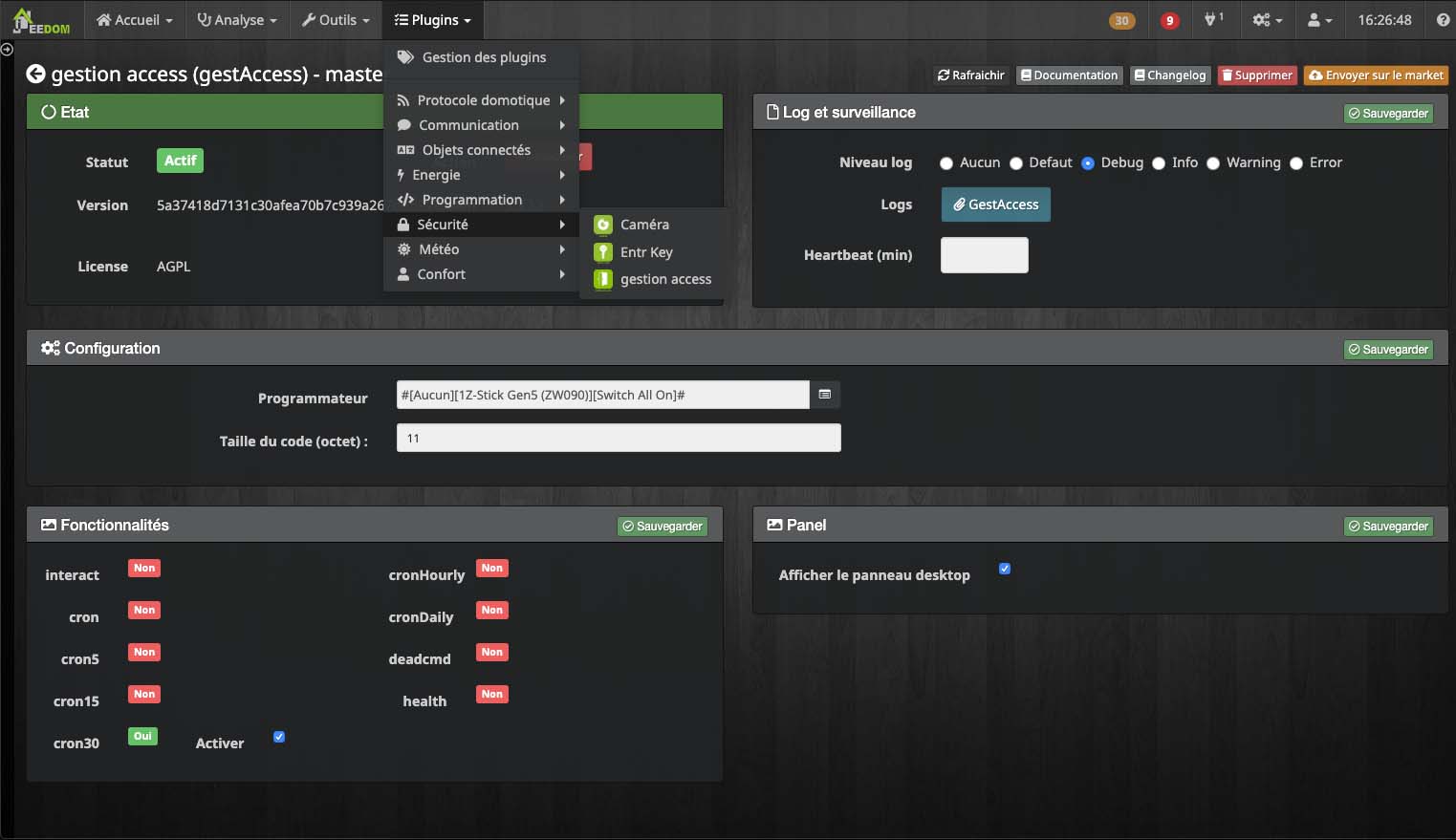The width and height of the screenshot is (1456, 840).
Task: Select the Debug log level
Action: [1088, 163]
